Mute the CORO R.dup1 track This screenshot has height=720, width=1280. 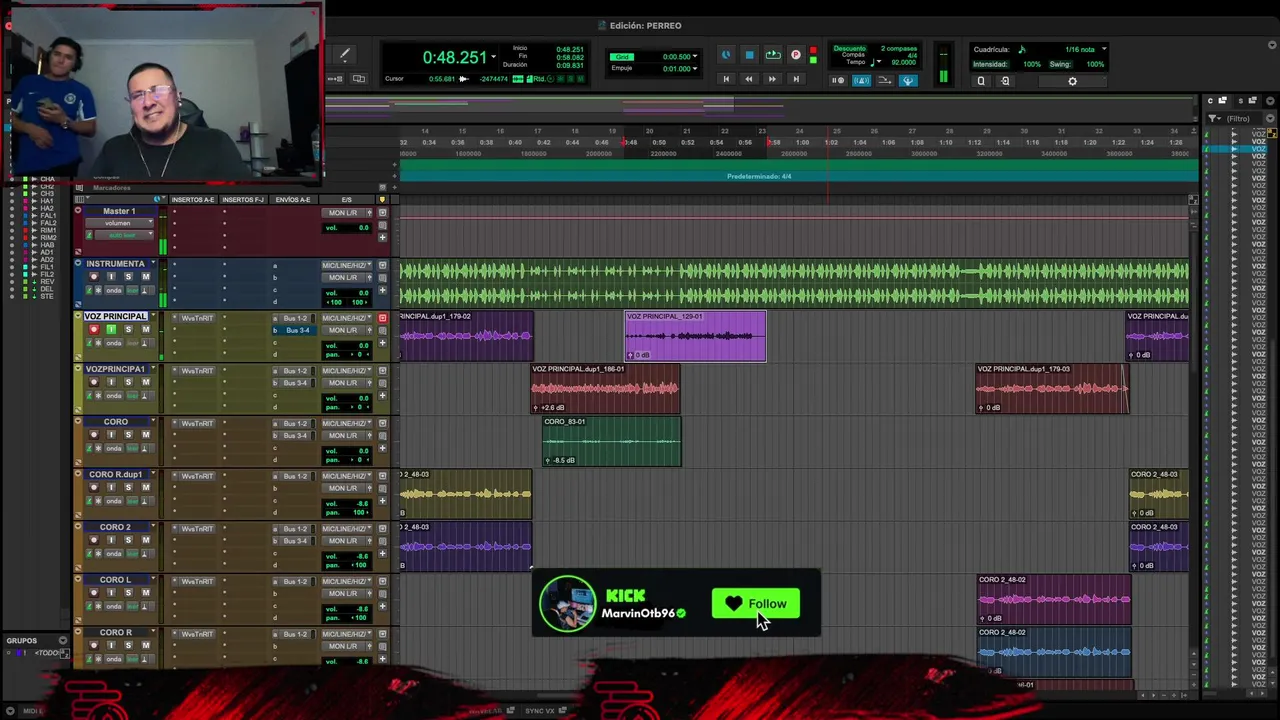[146, 487]
